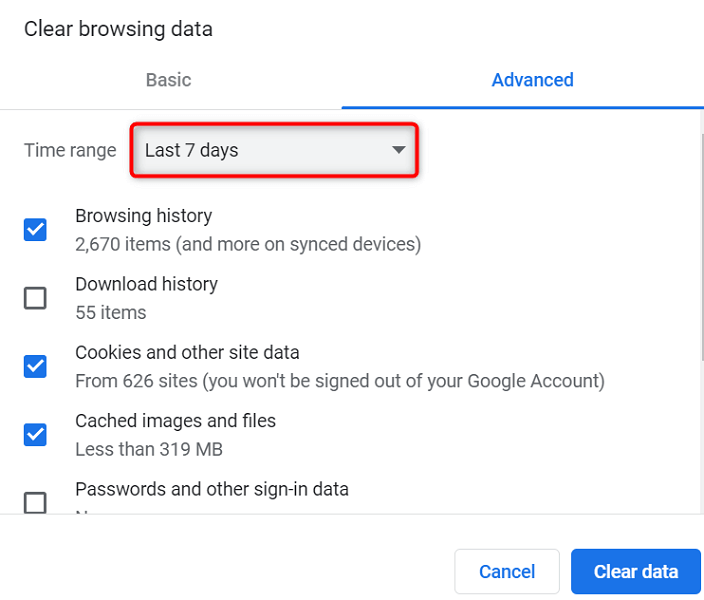Screen dimensions: 704x600
Task: Select the Advanced tab
Action: pyautogui.click(x=532, y=80)
